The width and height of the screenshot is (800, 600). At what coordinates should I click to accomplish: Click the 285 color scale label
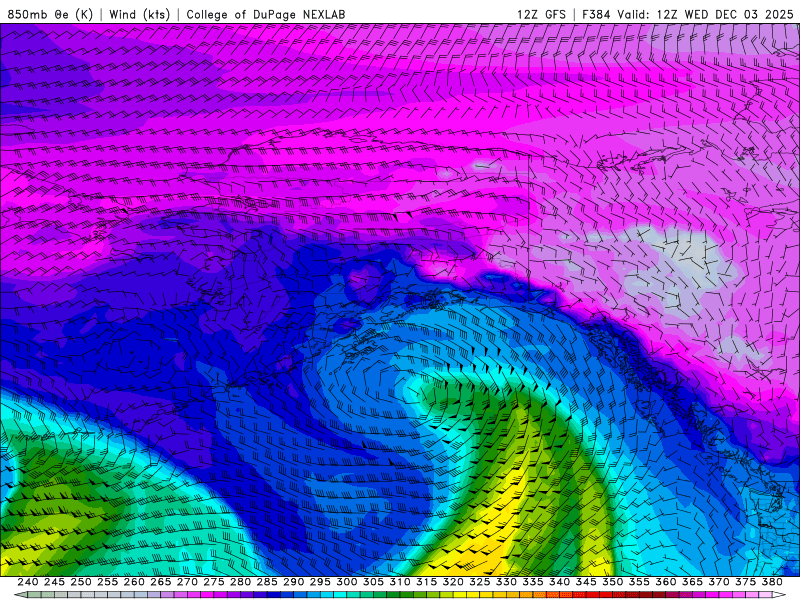point(267,582)
